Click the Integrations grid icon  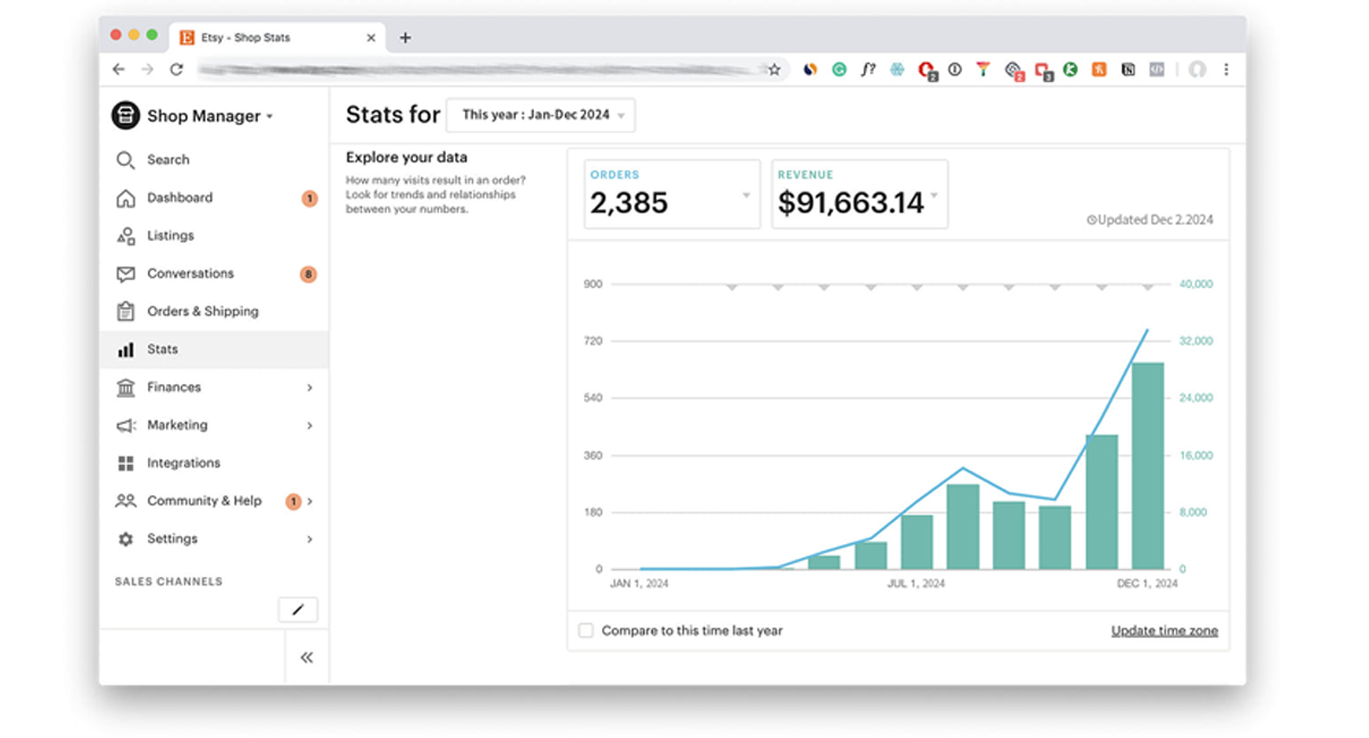click(125, 463)
